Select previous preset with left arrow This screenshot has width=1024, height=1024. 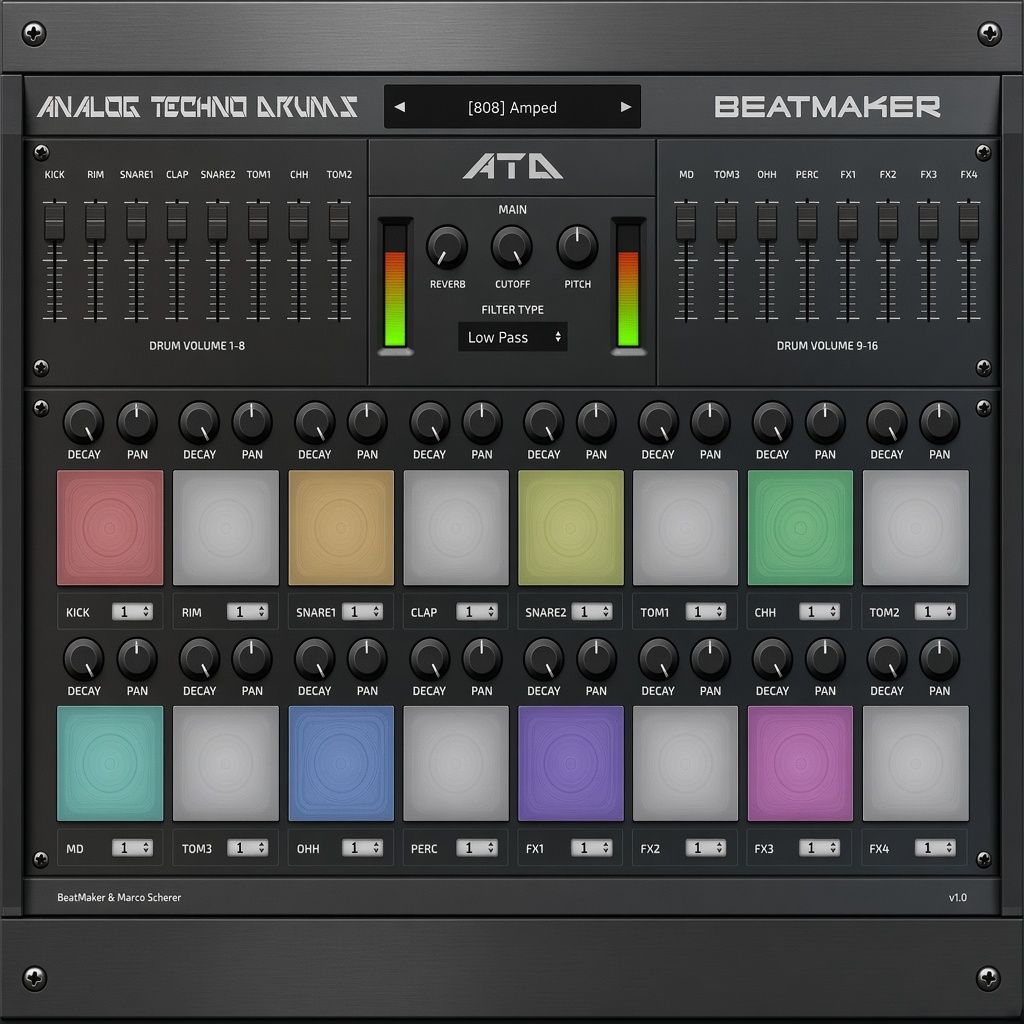pos(400,106)
